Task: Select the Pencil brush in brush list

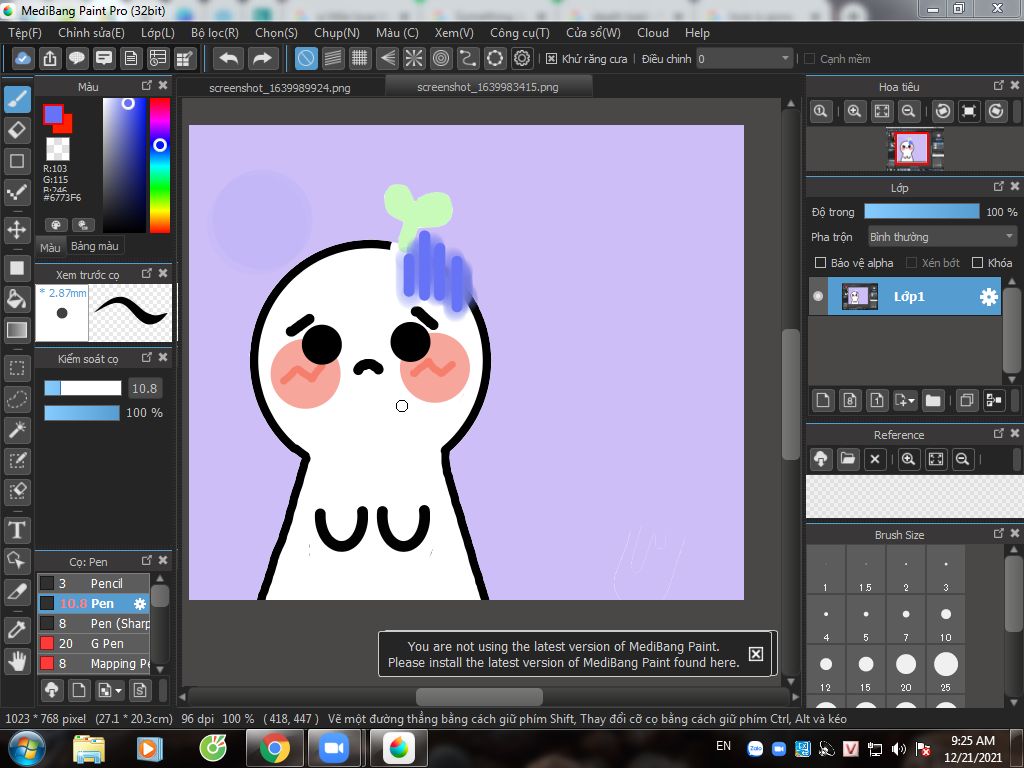Action: coord(93,583)
